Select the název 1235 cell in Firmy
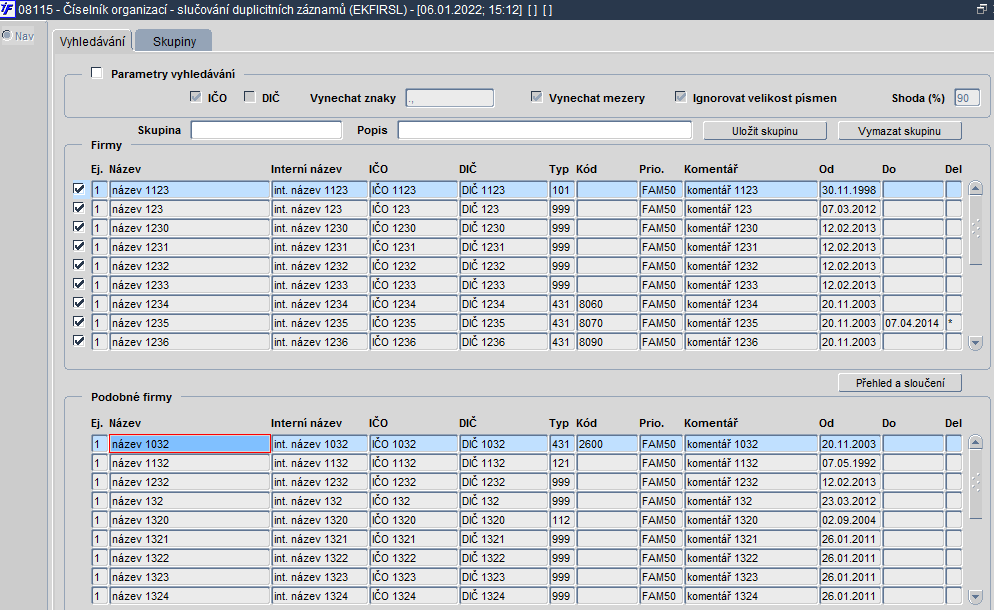994x610 pixels. pyautogui.click(x=190, y=323)
